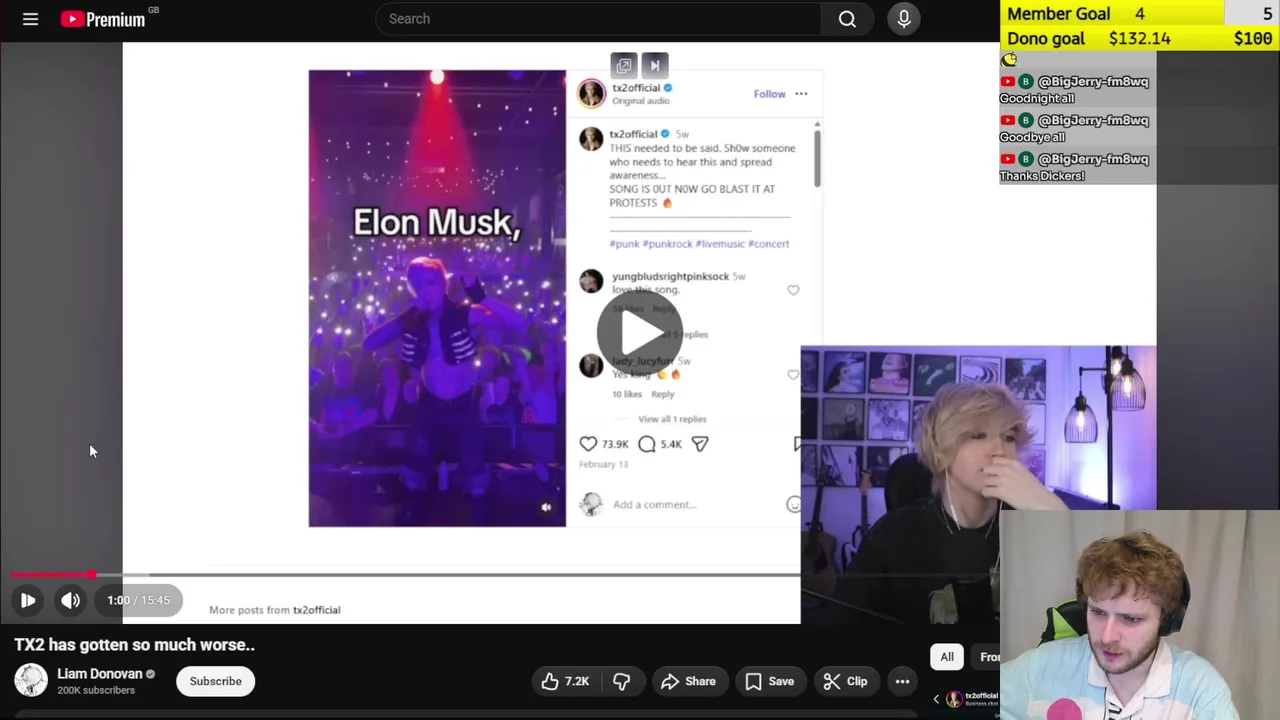Open the Share dialog

coord(689,681)
